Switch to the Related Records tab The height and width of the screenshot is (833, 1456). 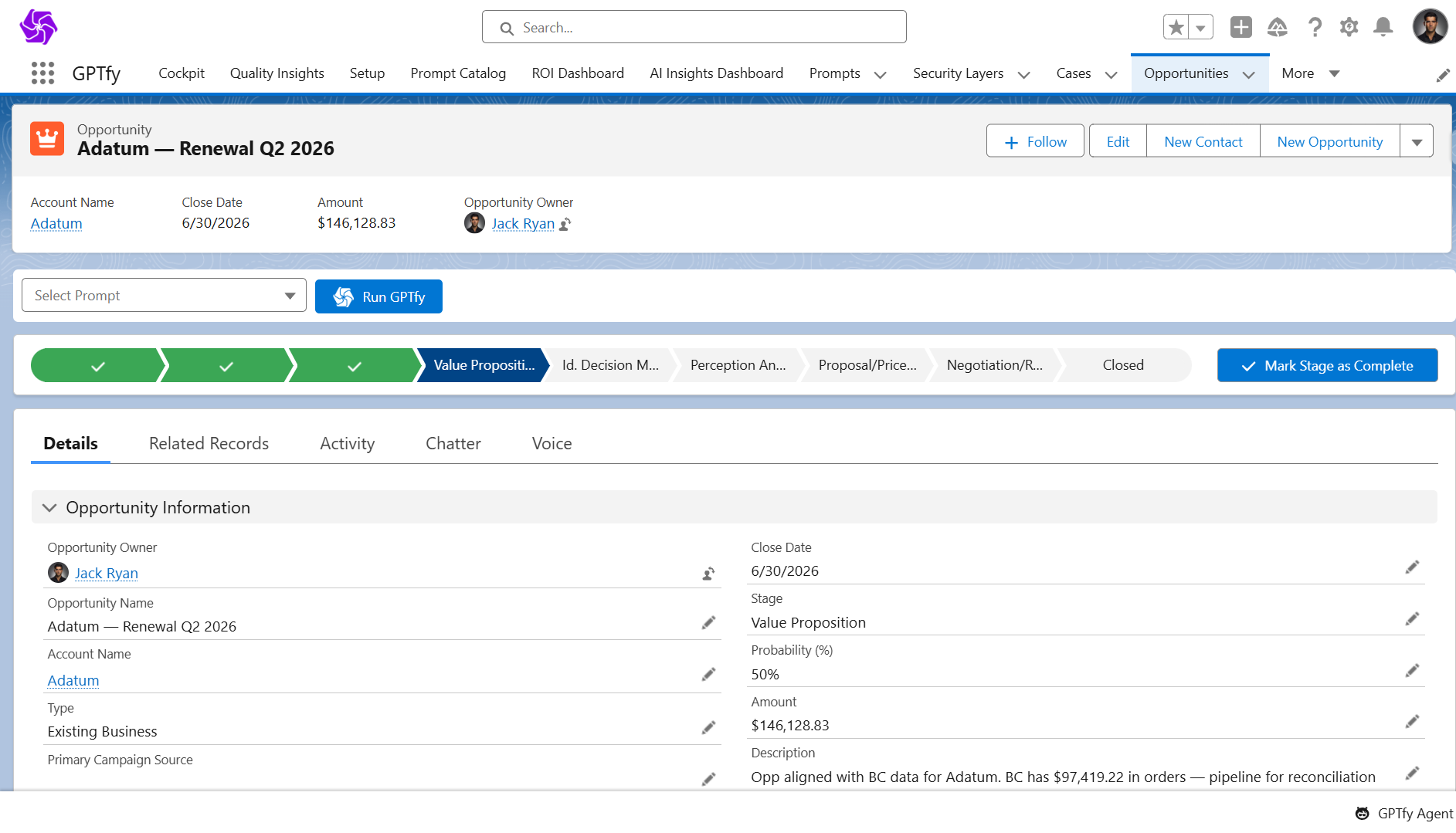coord(209,444)
